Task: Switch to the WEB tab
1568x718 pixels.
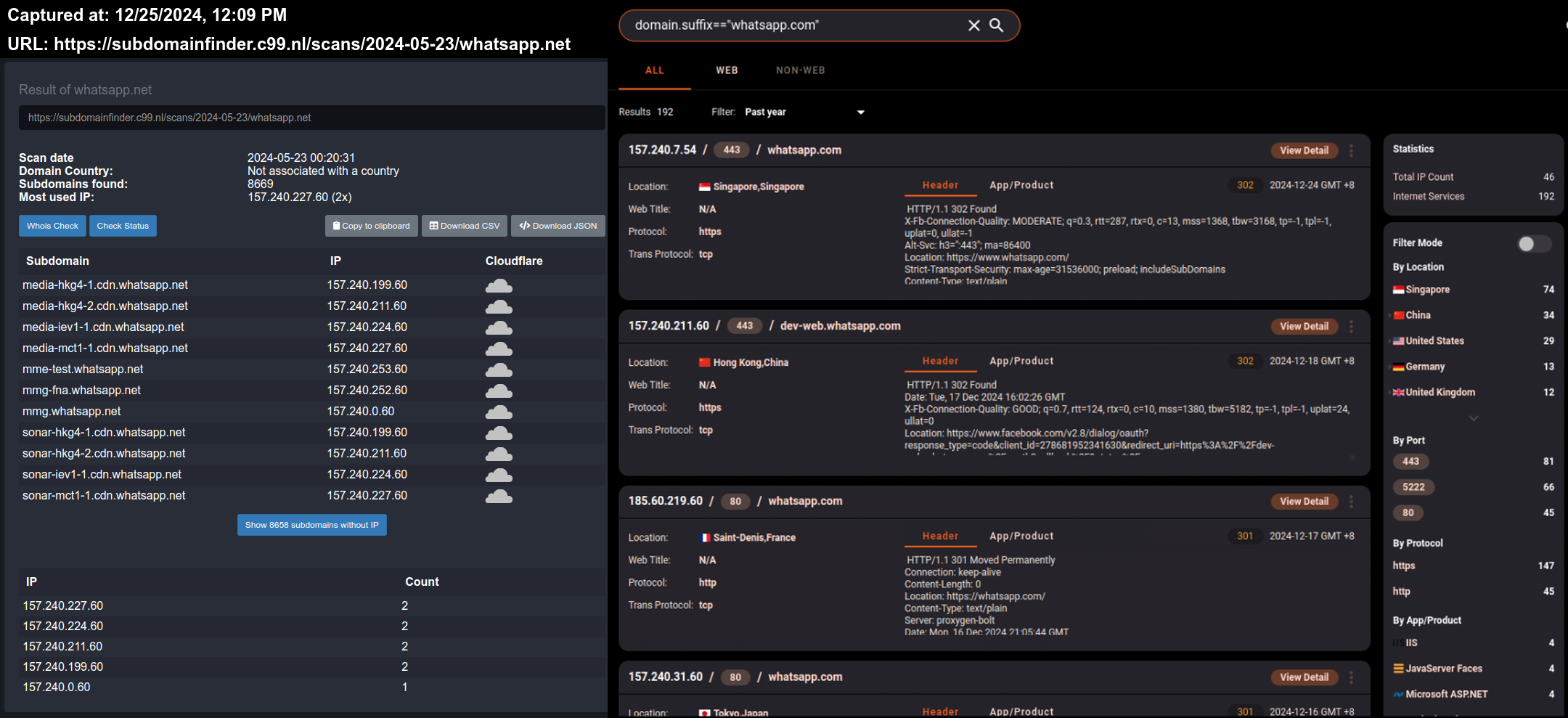Action: (x=727, y=70)
